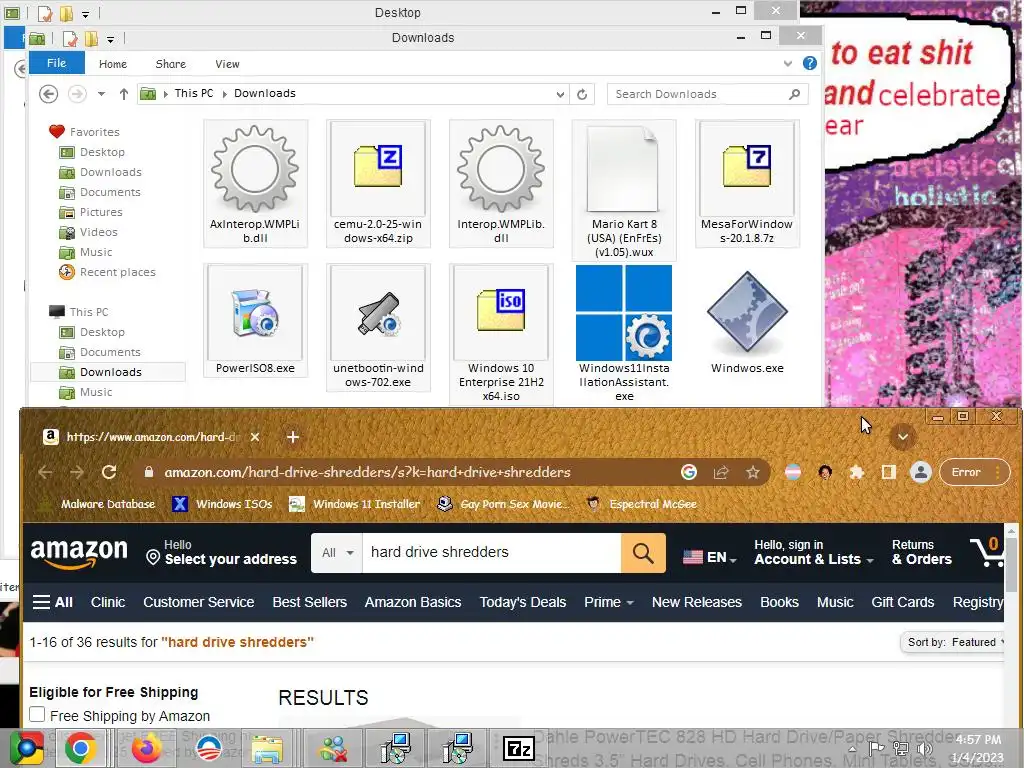
Task: Click Select your address link
Action: (x=222, y=552)
